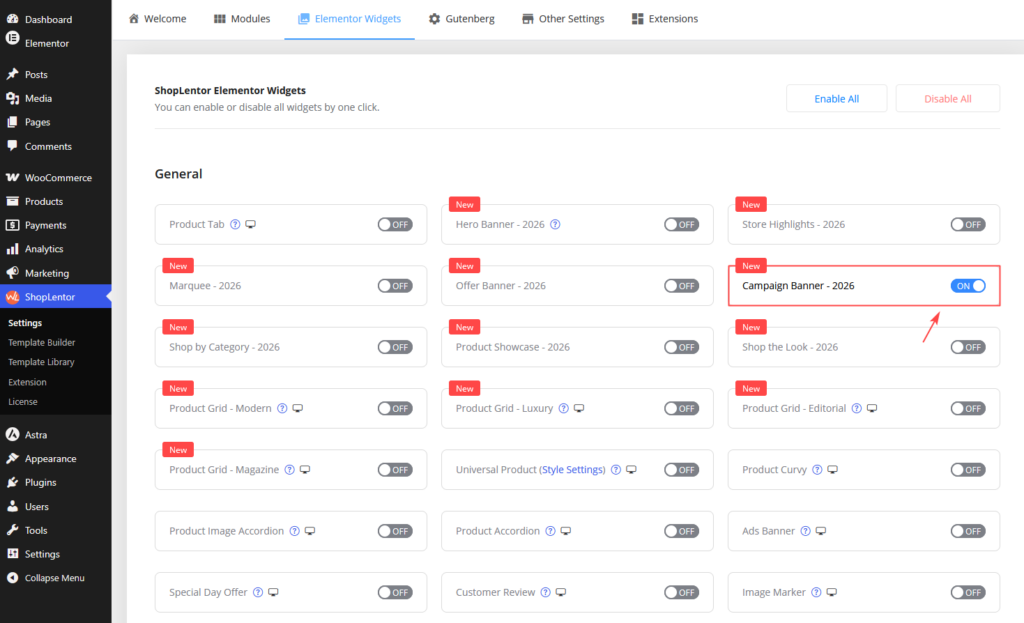This screenshot has width=1024, height=623.
Task: Toggle on Special Day Offer widget
Action: tap(395, 592)
